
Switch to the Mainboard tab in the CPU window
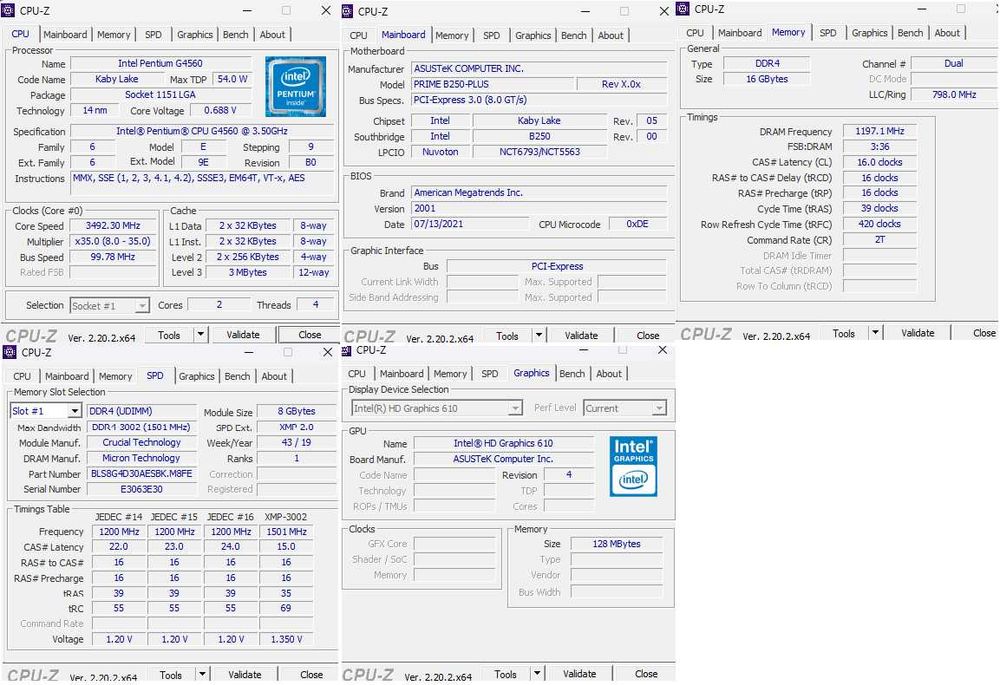[x=65, y=34]
